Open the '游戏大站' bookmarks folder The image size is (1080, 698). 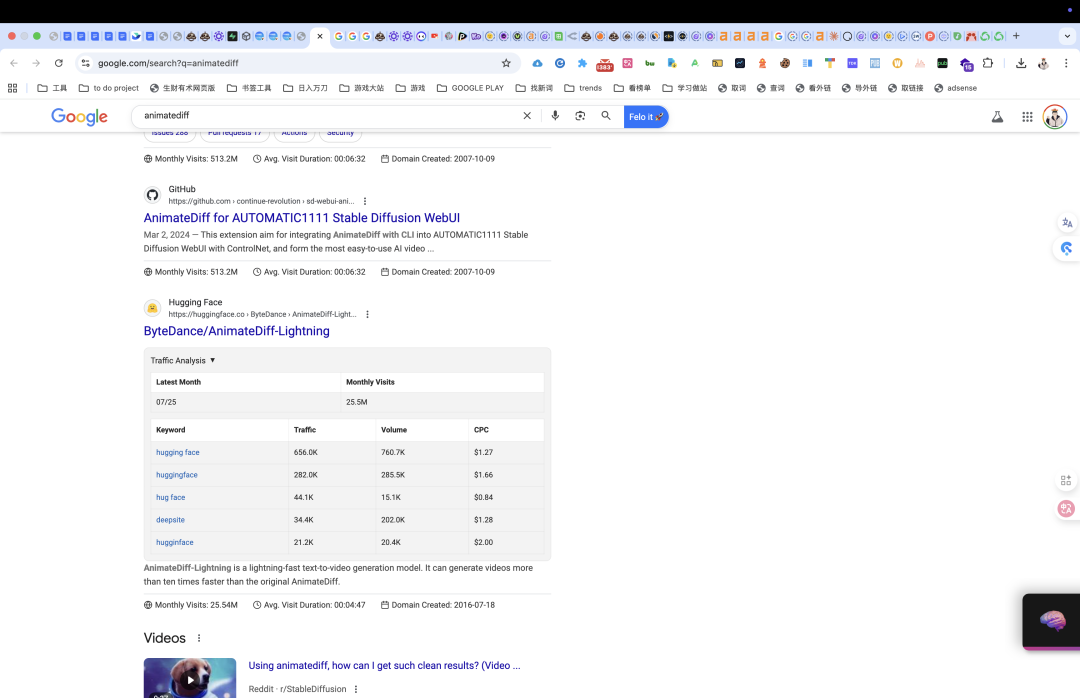[362, 88]
